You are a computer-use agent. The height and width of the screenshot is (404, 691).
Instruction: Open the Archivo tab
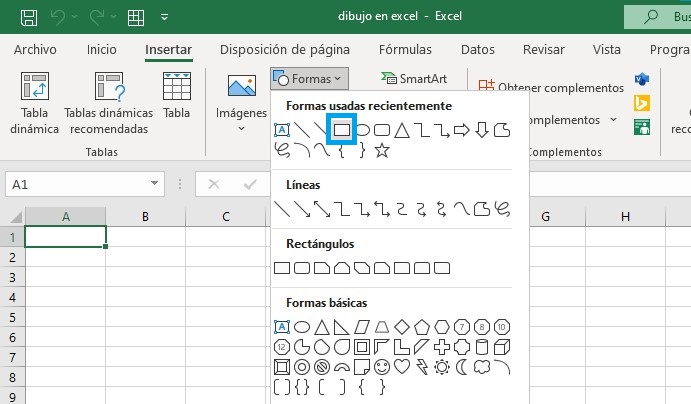pos(35,49)
